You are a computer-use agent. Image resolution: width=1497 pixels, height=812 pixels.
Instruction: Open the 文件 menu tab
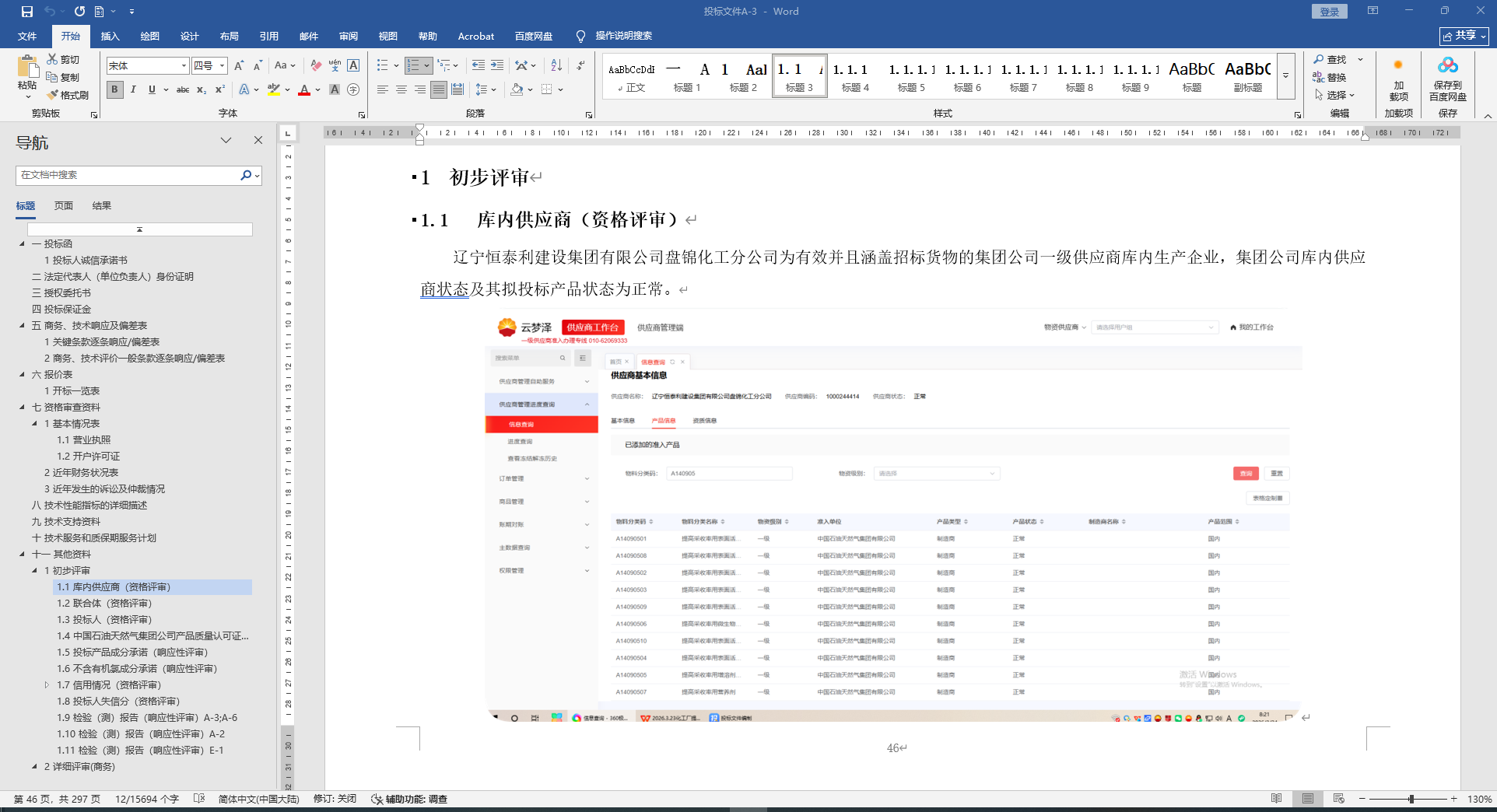point(27,37)
